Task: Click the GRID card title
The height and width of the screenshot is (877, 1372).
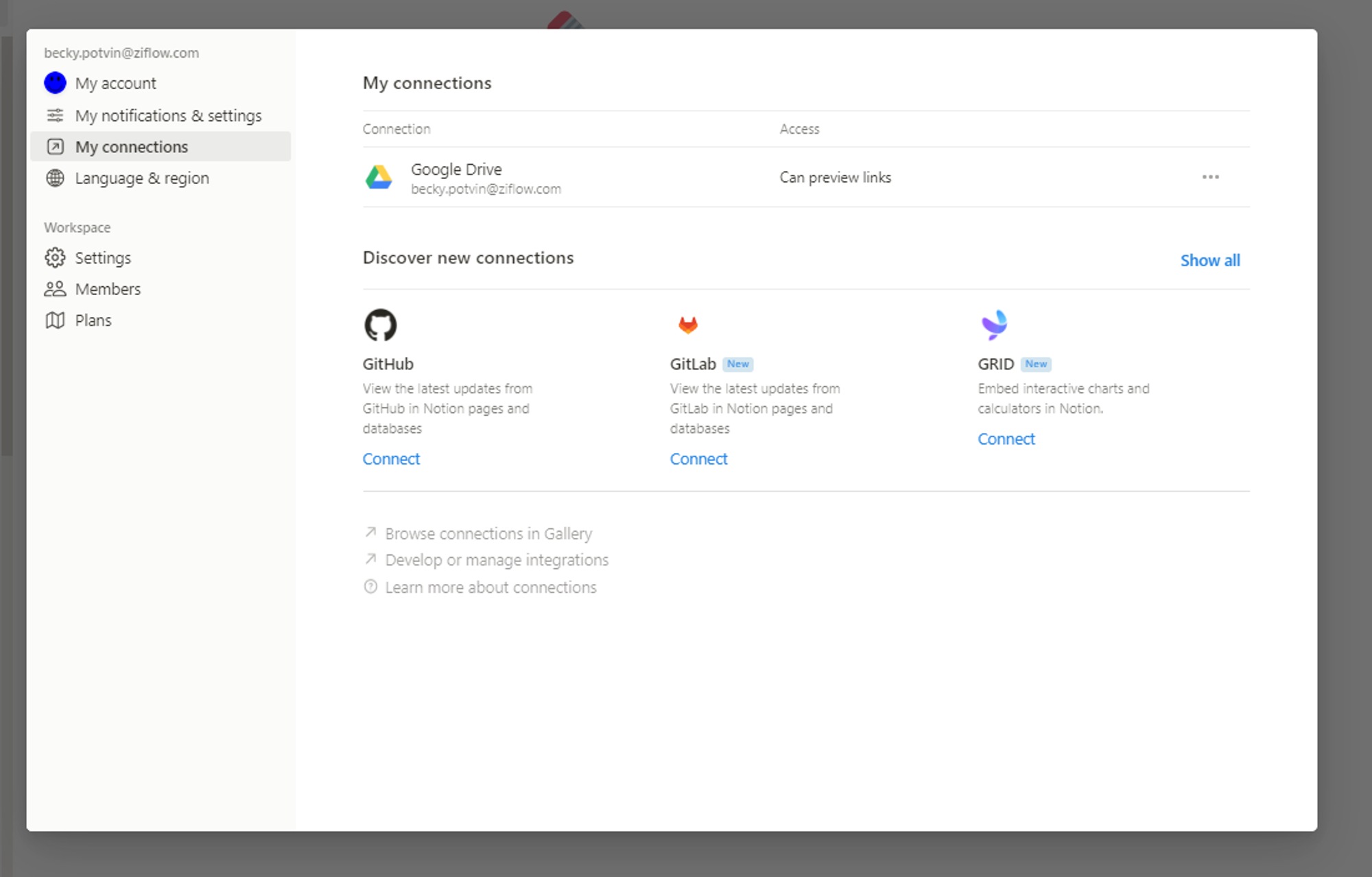Action: tap(995, 364)
